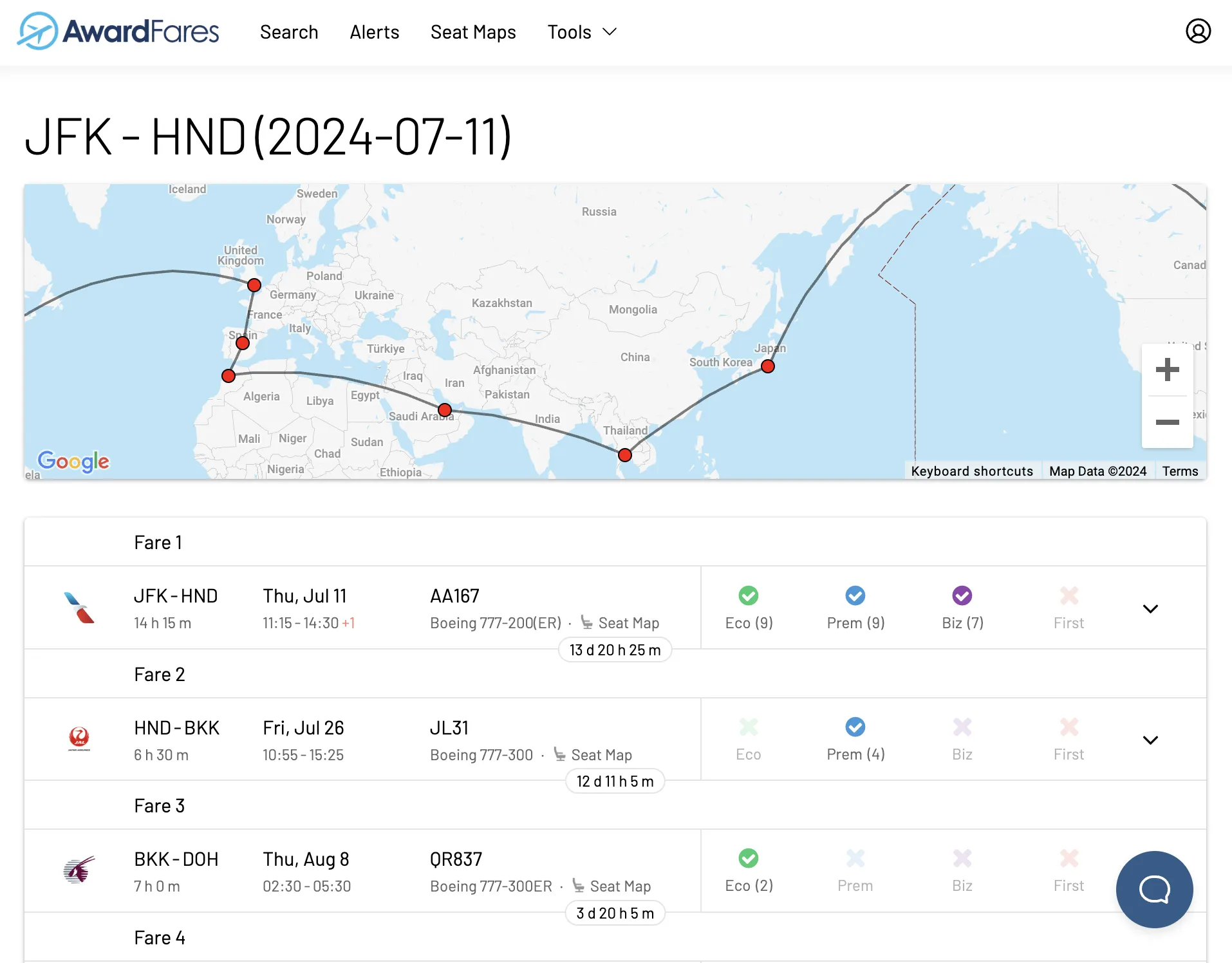1232x963 pixels.
Task: Click the Fri, Jul 26 date
Action: (303, 727)
